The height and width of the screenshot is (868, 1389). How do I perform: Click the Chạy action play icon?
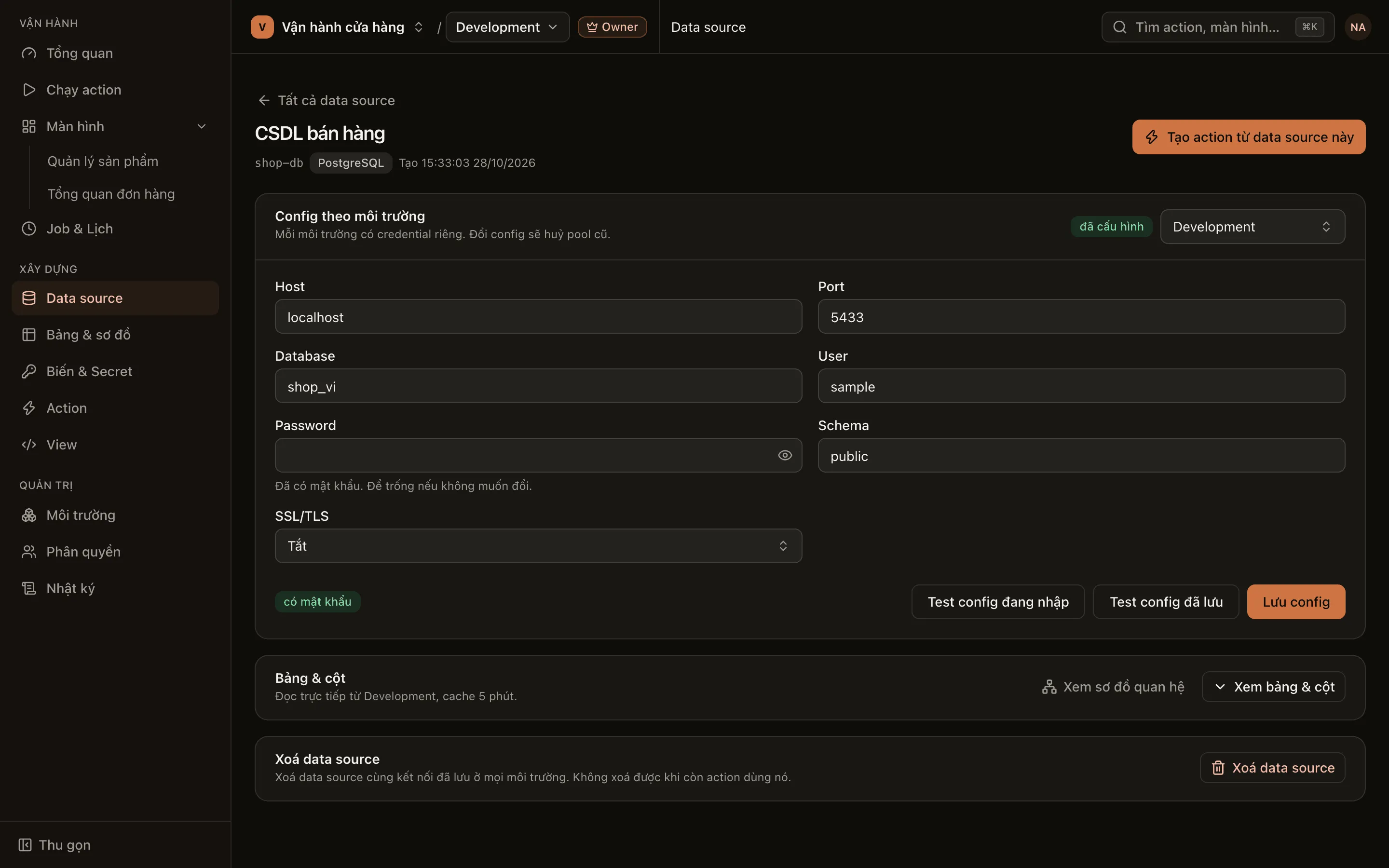(29, 90)
